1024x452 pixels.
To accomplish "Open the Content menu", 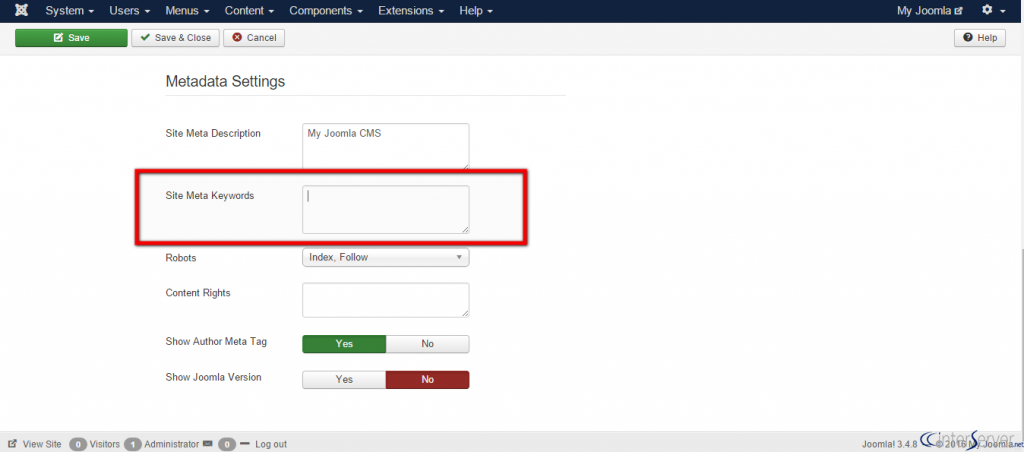I will (x=249, y=11).
